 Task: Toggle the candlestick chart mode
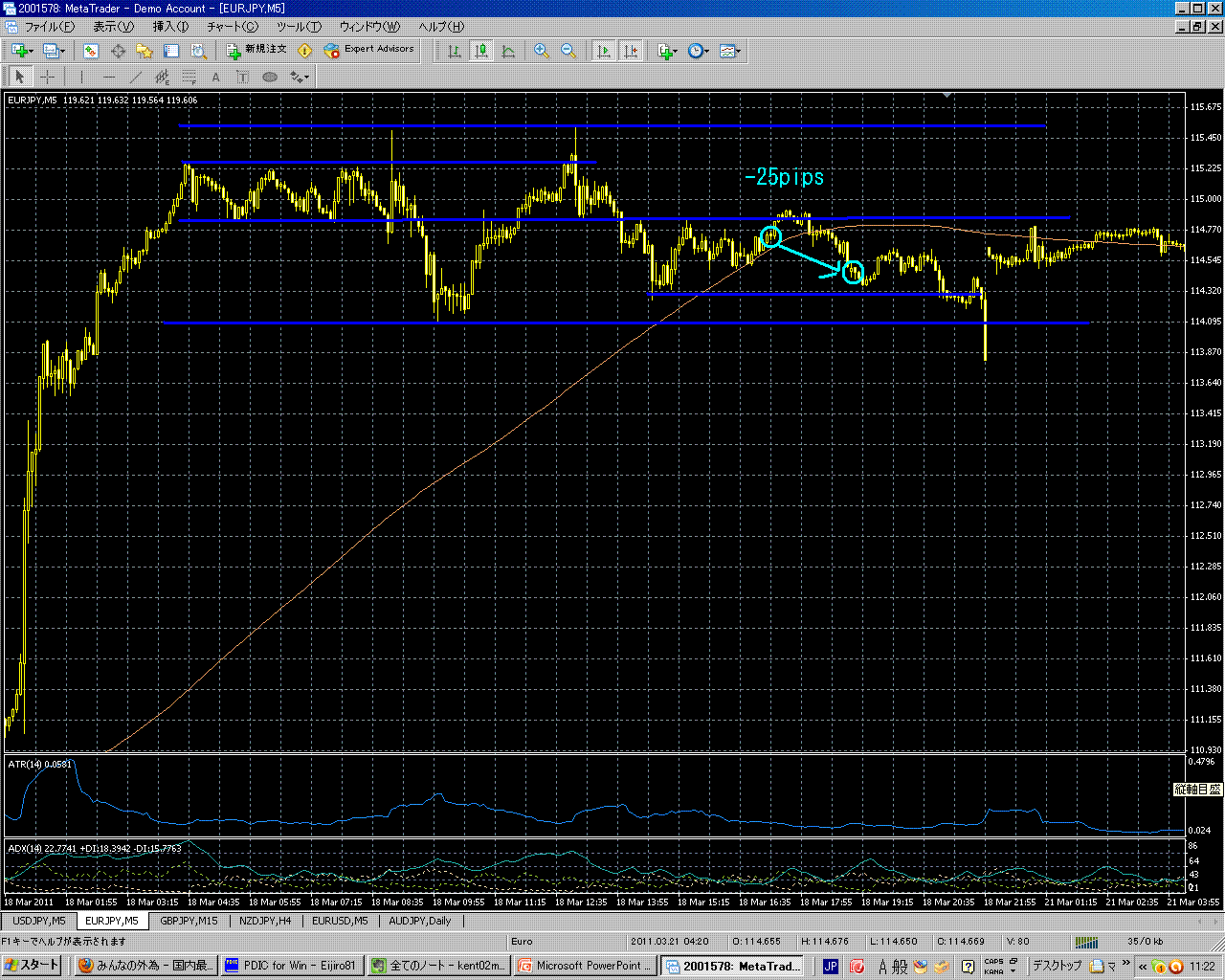481,51
